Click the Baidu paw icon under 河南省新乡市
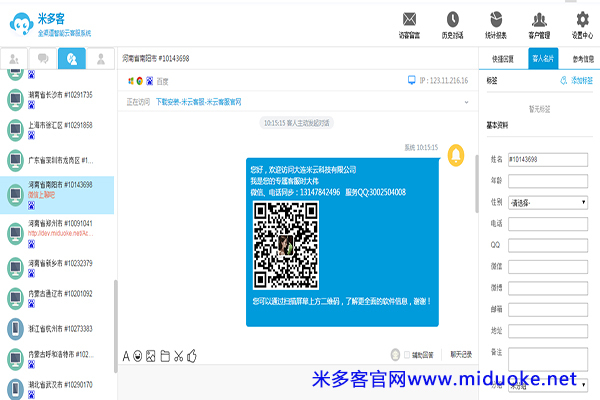This screenshot has width=600, height=400. point(31,273)
